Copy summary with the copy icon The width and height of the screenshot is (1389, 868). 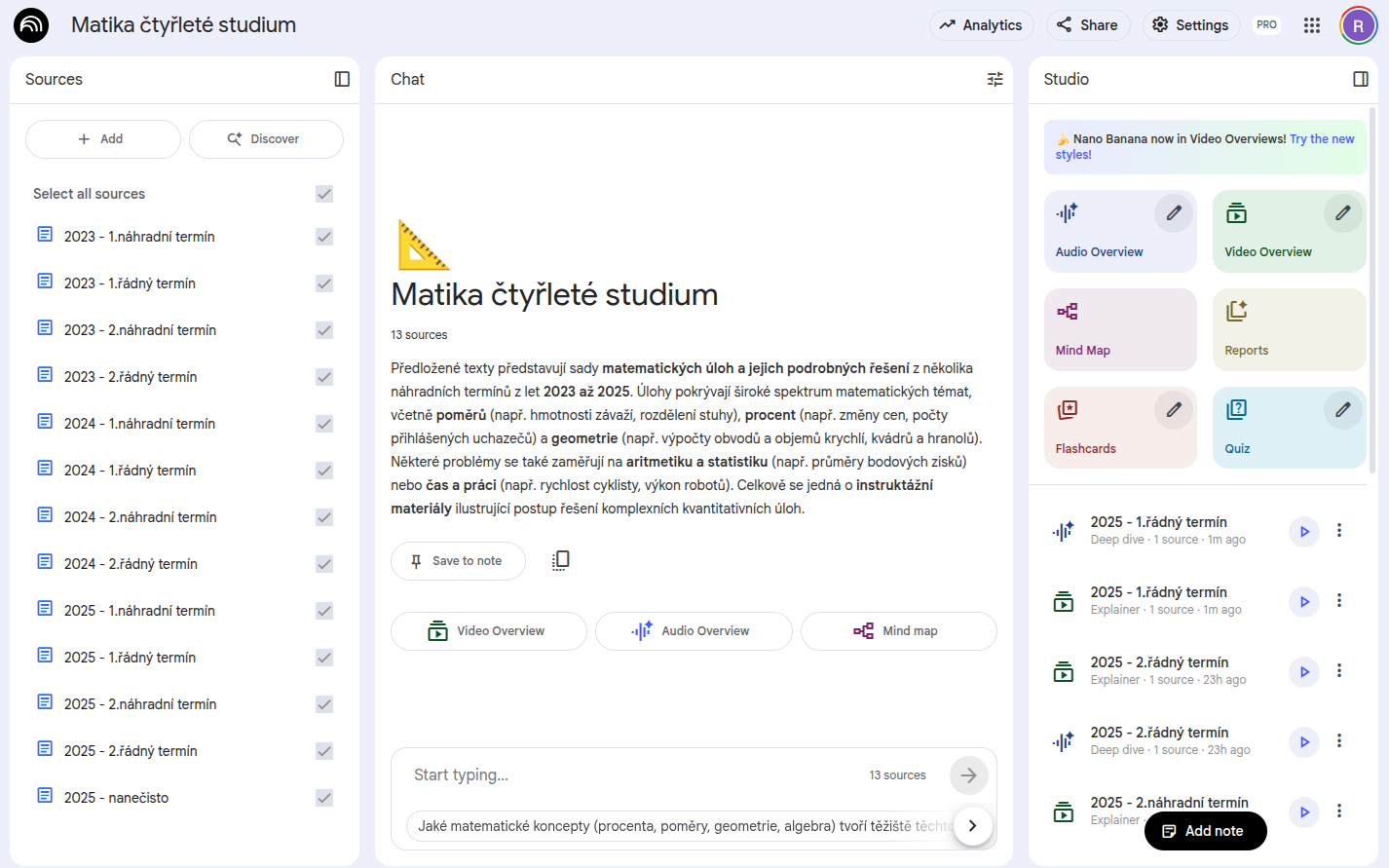tap(560, 560)
